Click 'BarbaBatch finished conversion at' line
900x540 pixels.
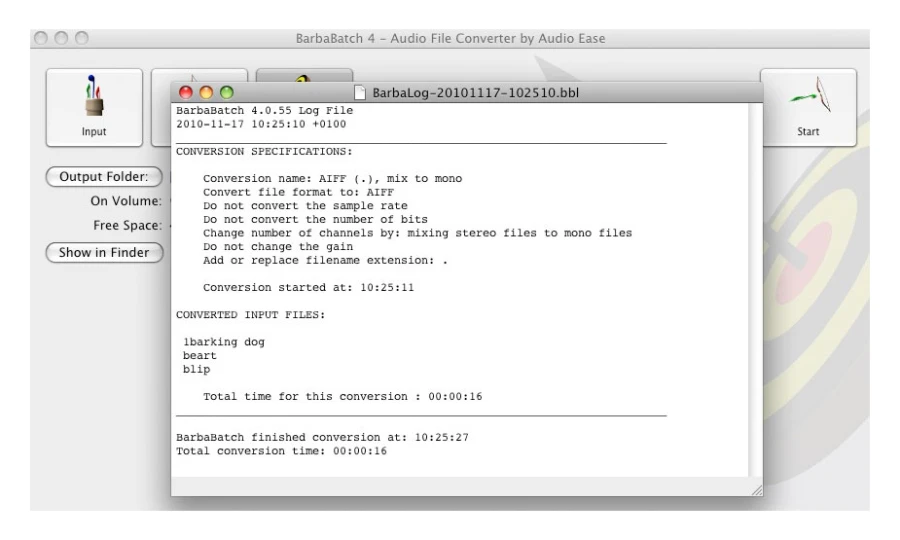pyautogui.click(x=322, y=437)
